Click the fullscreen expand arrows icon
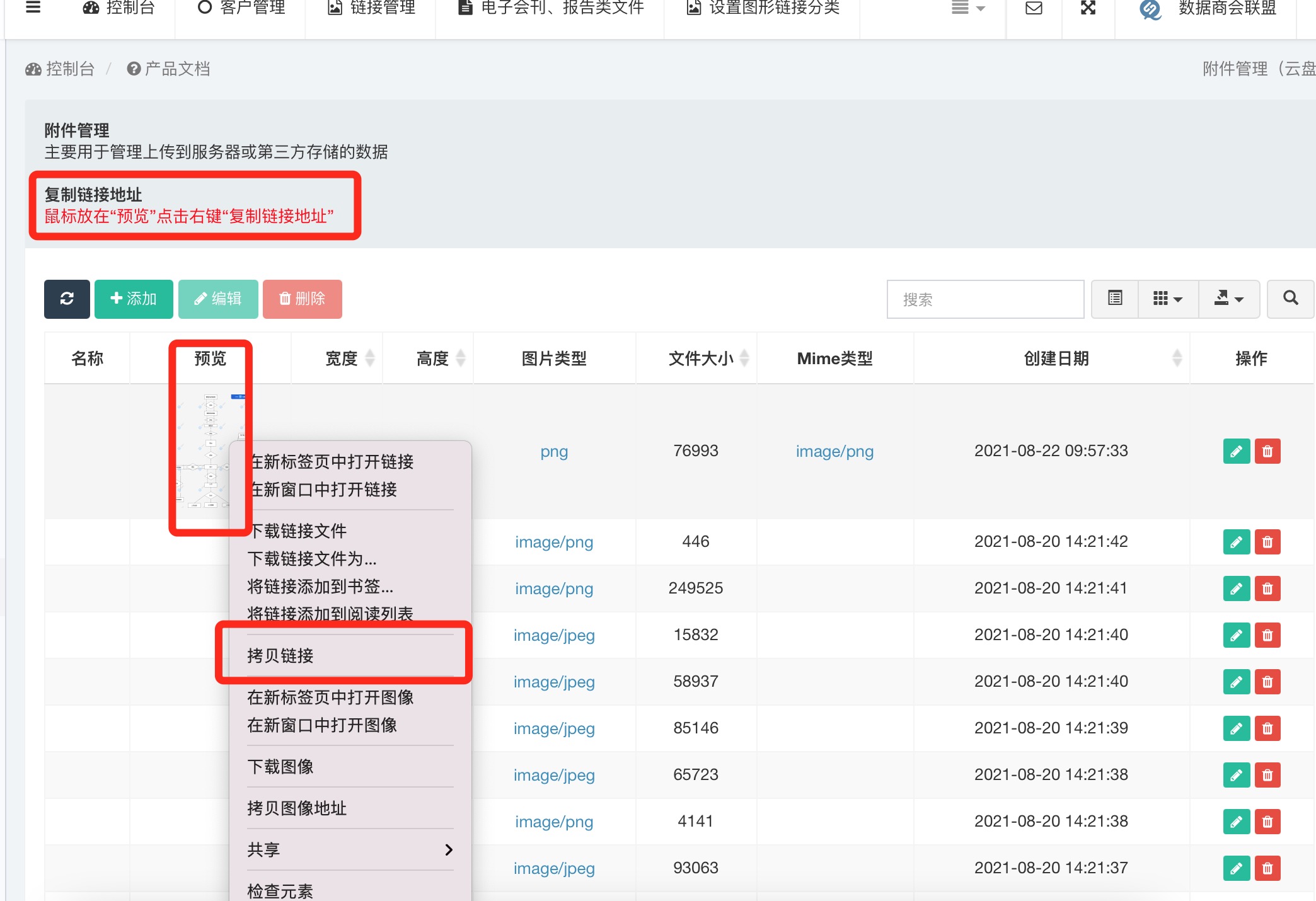 point(1088,8)
